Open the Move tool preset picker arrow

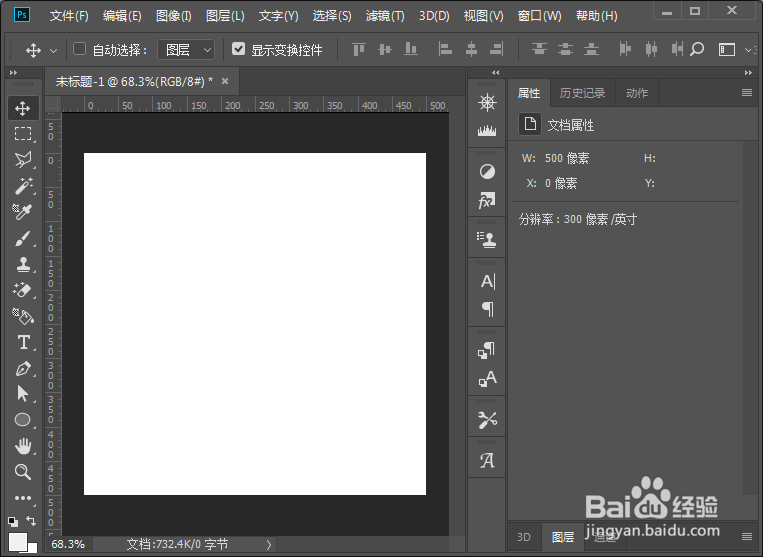pos(54,51)
